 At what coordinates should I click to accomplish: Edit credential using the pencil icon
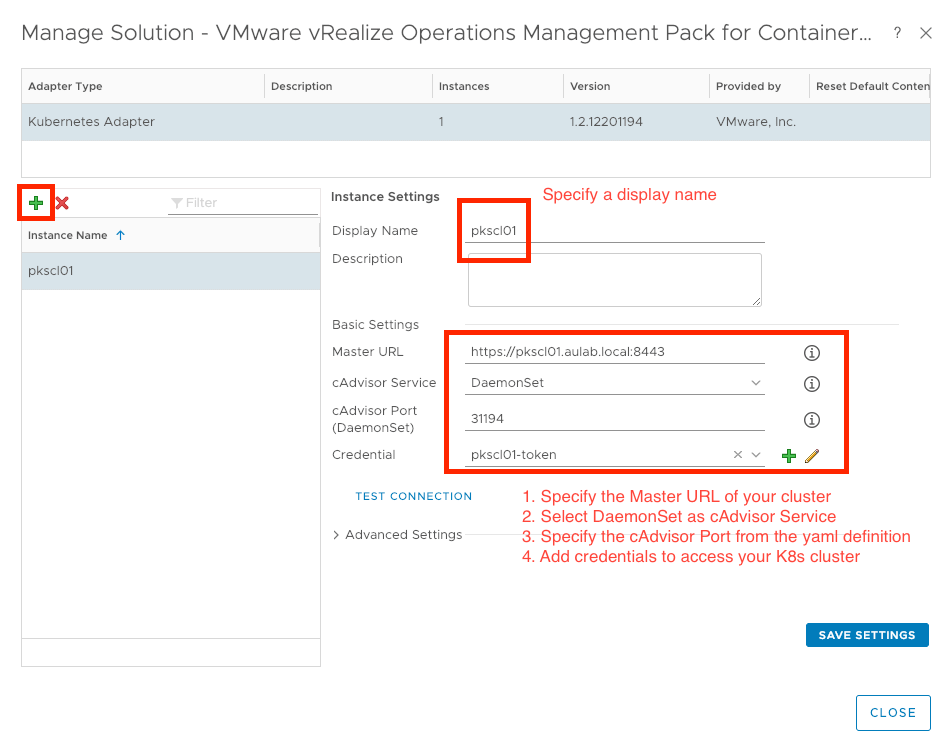(x=812, y=455)
